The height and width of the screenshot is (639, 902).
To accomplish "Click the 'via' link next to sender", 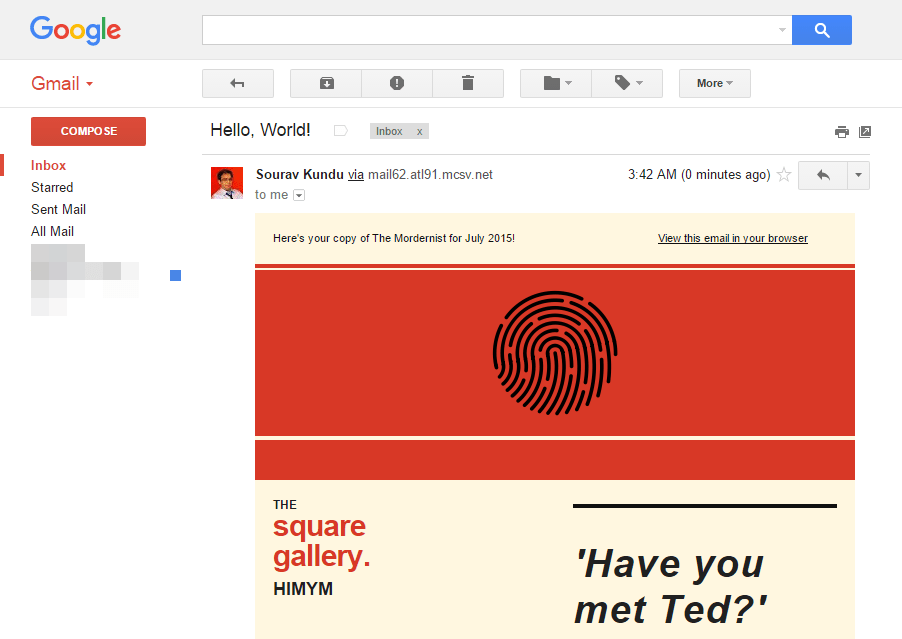I will click(x=356, y=174).
